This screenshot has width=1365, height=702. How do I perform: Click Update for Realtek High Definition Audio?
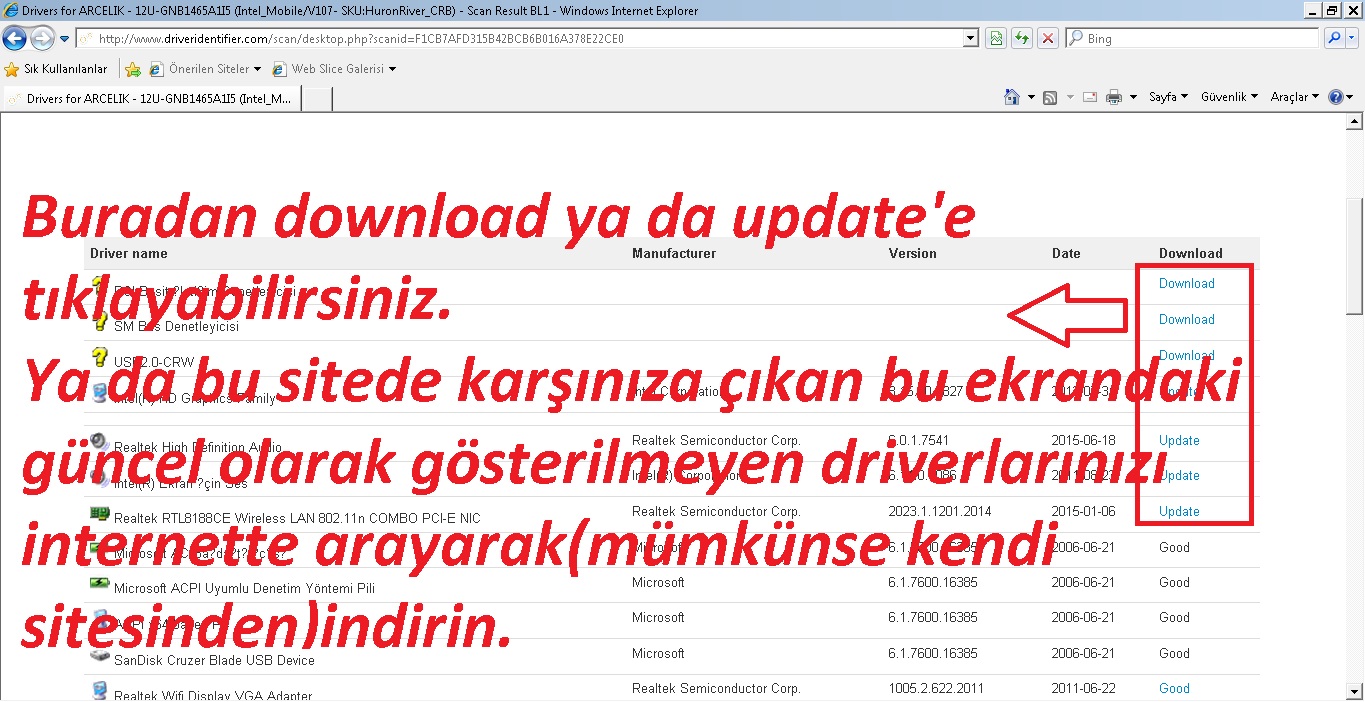pyautogui.click(x=1179, y=440)
